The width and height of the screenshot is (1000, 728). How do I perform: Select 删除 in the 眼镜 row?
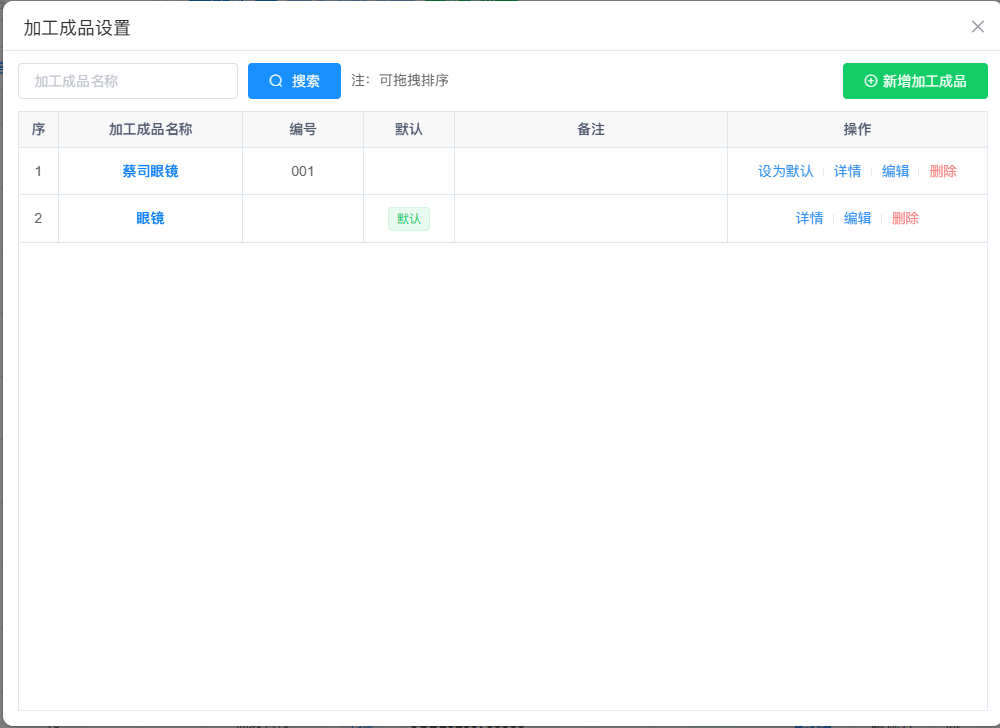pyautogui.click(x=905, y=218)
